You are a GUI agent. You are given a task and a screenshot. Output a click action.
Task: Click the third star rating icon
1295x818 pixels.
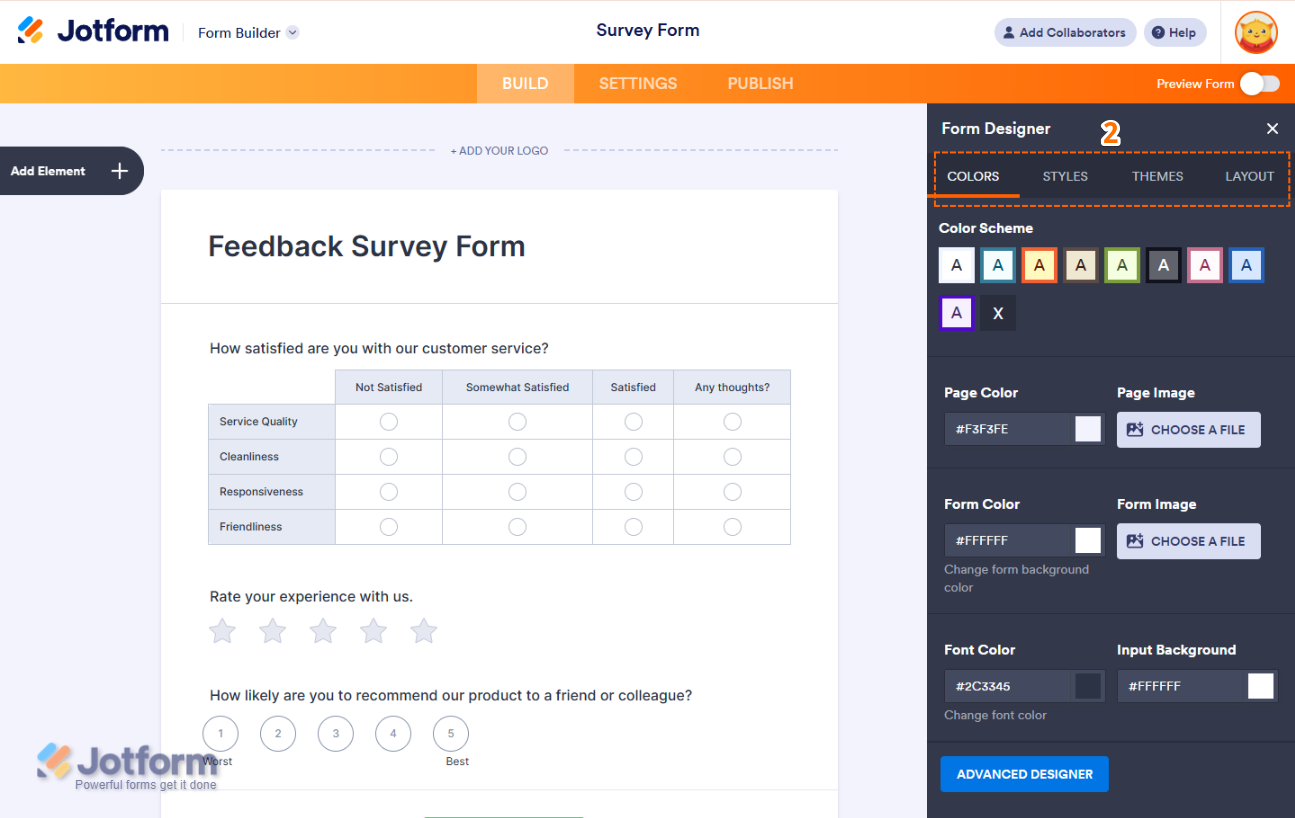pos(323,631)
